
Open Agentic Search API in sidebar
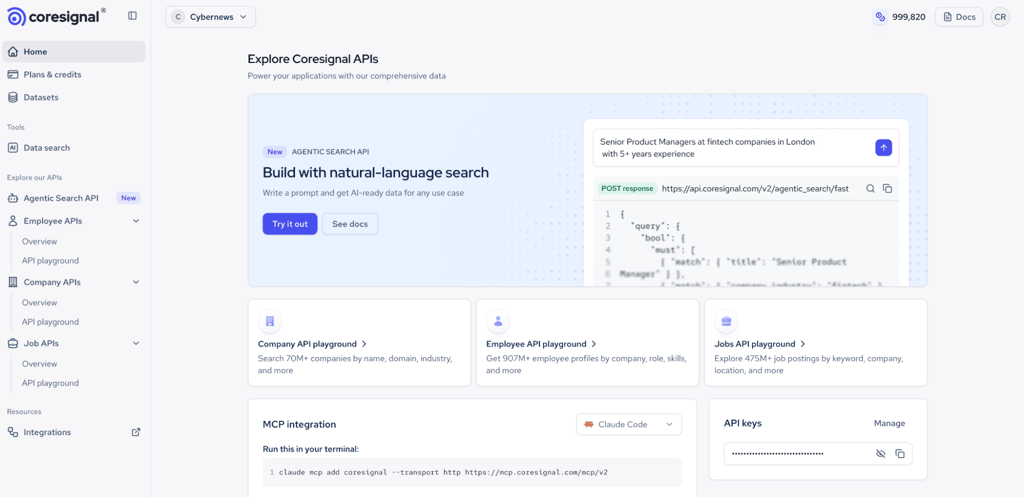(61, 198)
